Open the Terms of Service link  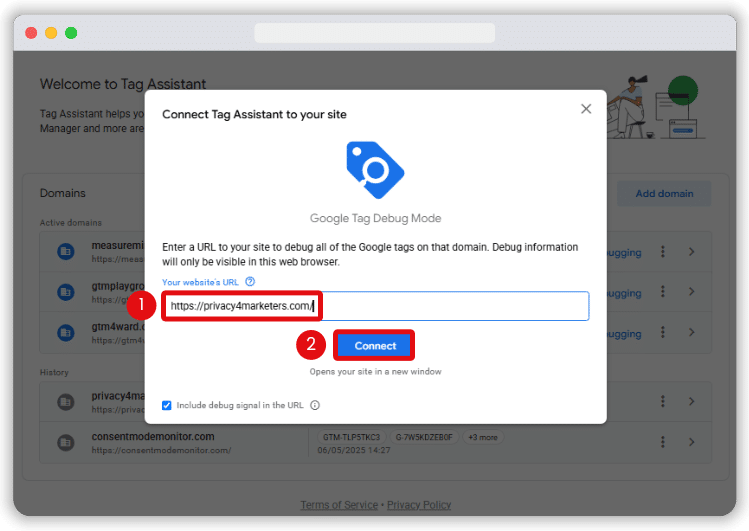click(x=339, y=505)
